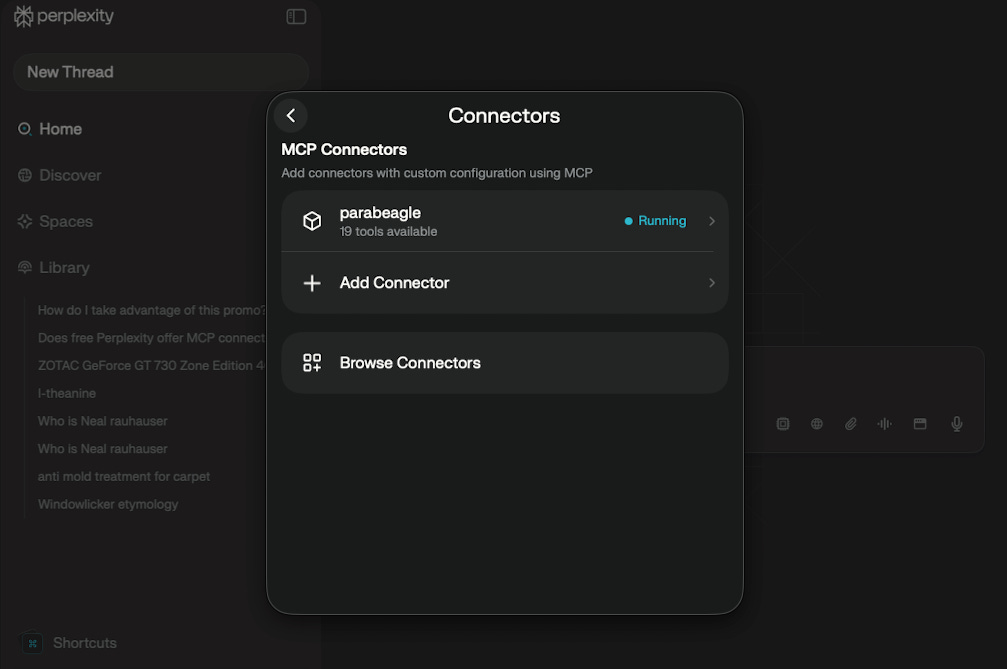Select Add Connector
The image size is (1007, 669).
505,283
